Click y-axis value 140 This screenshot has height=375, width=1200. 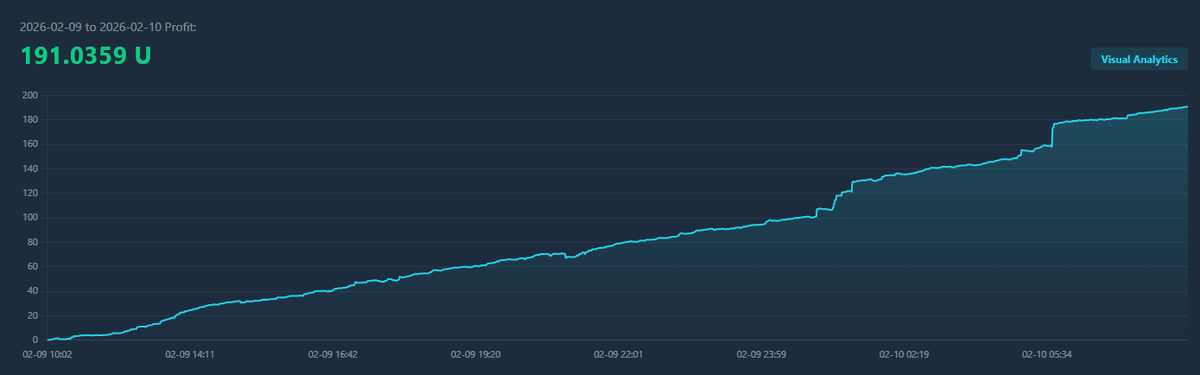[x=29, y=169]
